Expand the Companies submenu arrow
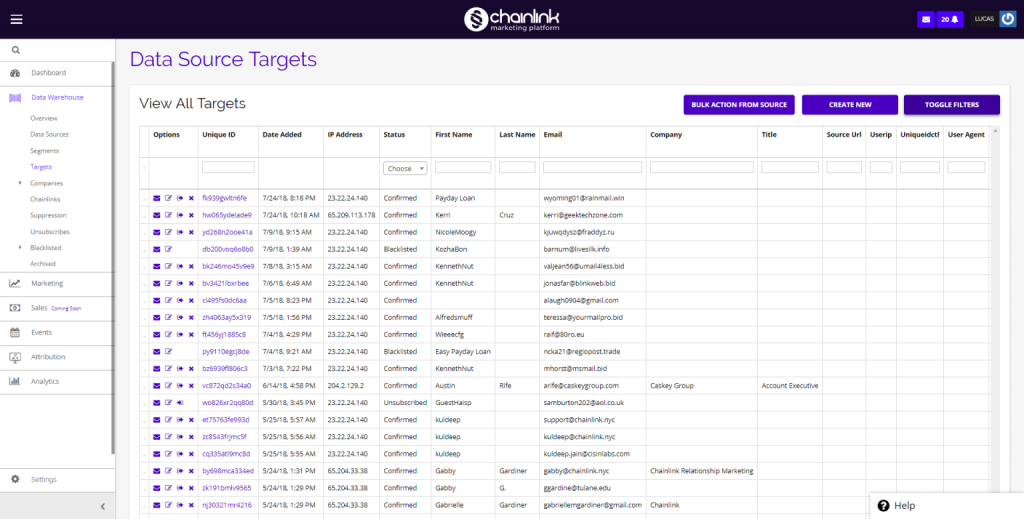 [20, 183]
